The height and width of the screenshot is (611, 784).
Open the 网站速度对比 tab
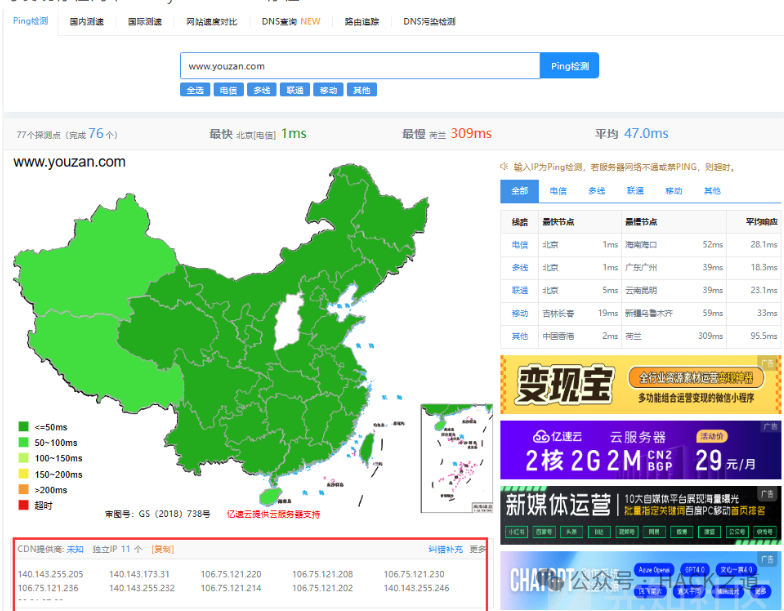pos(212,22)
